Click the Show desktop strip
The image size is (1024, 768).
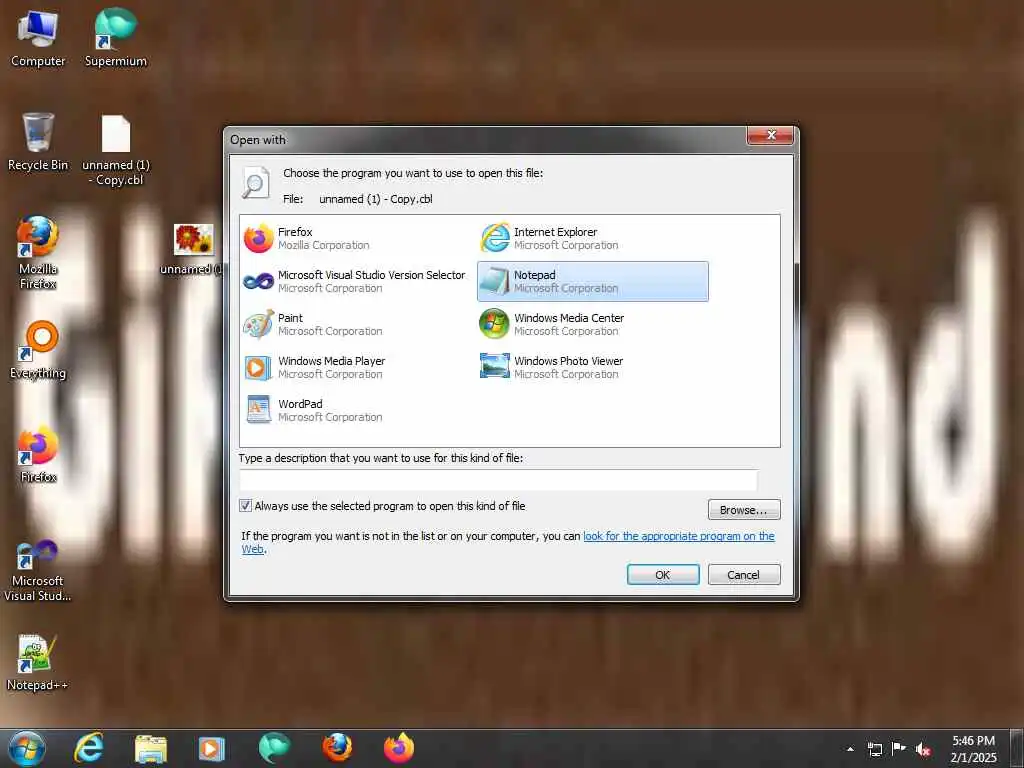pyautogui.click(x=1016, y=748)
